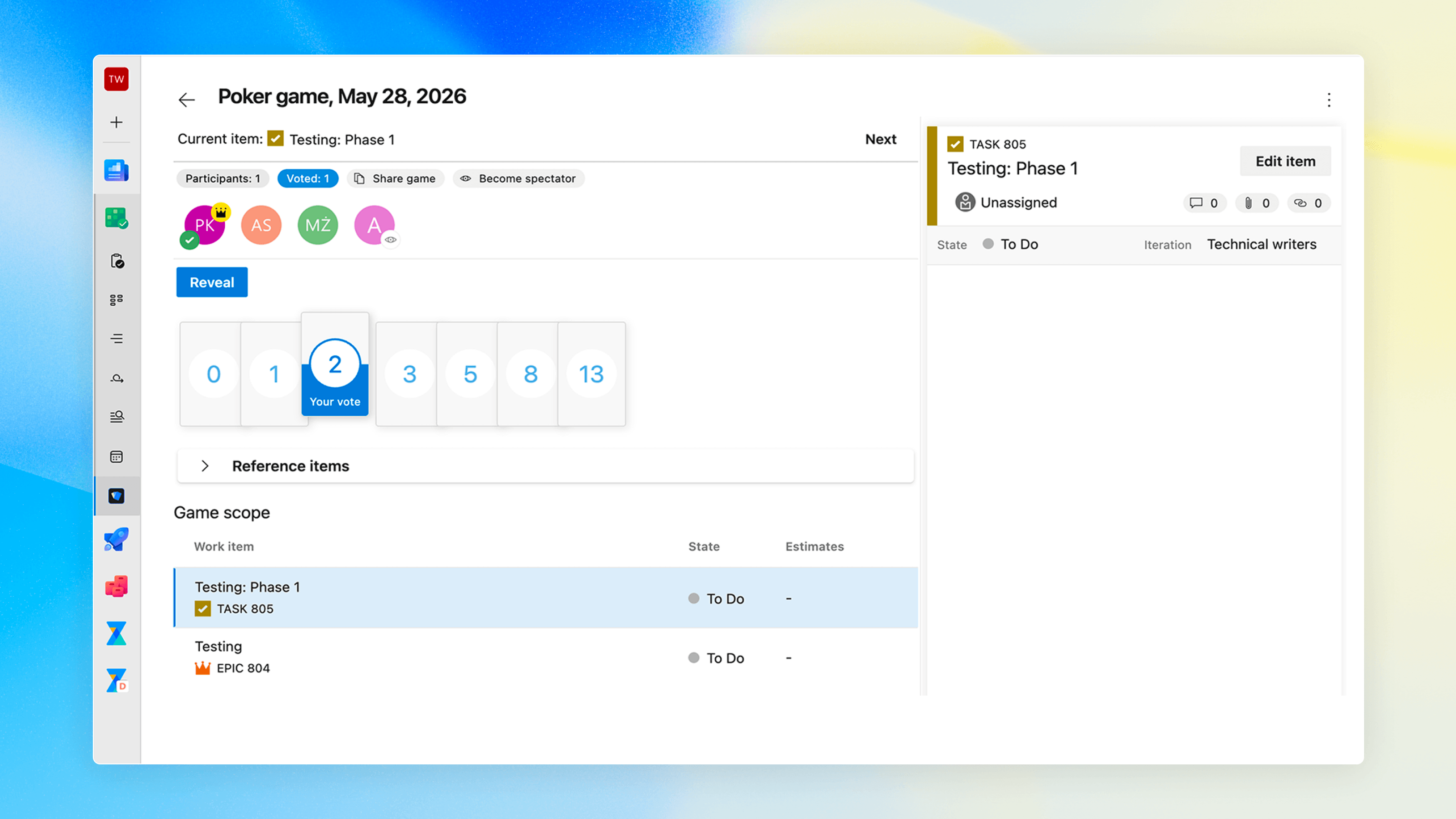Vote with card 0

pyautogui.click(x=214, y=374)
